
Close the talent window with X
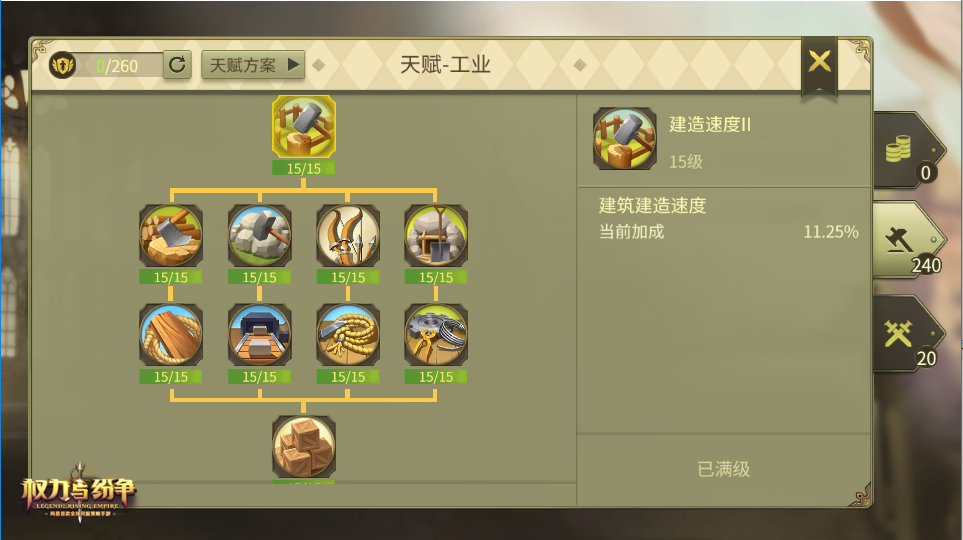[x=819, y=62]
